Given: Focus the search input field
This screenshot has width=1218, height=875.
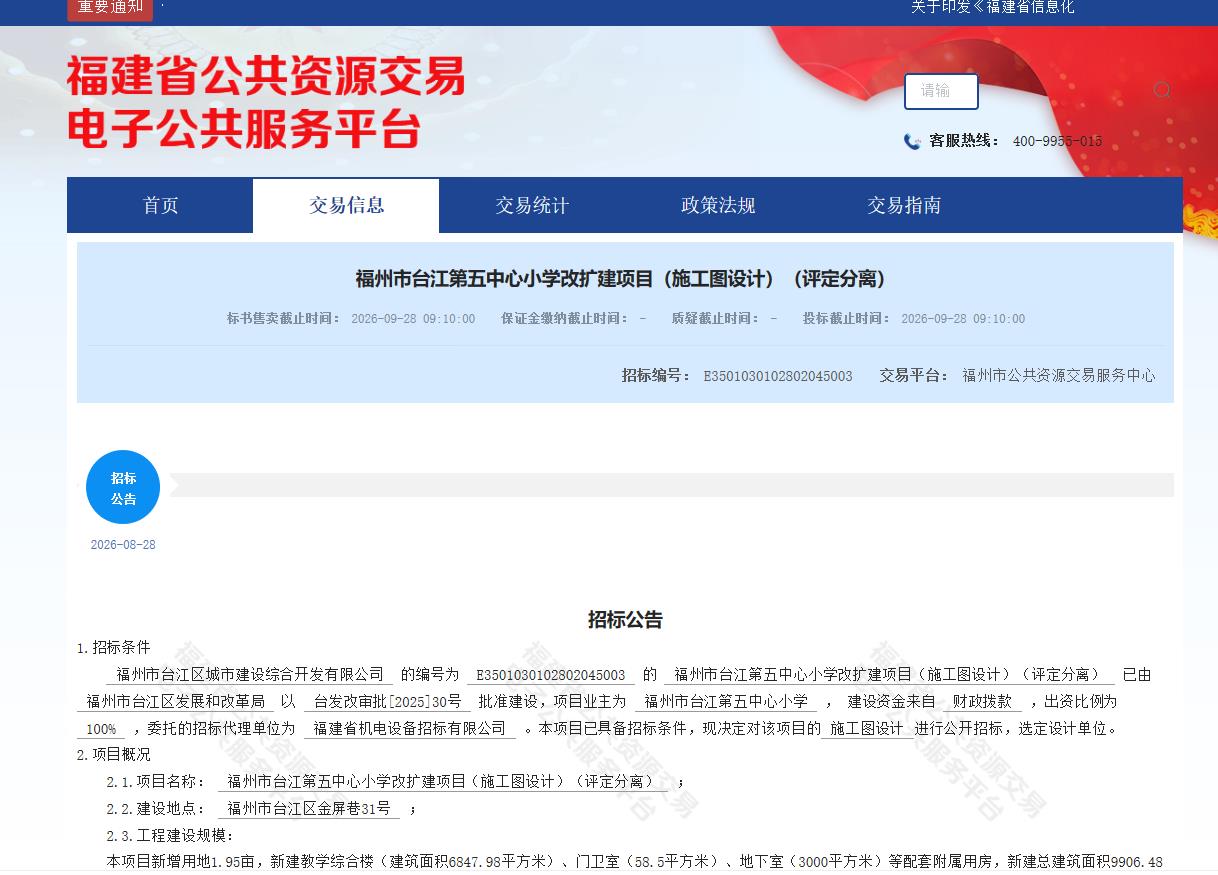Looking at the screenshot, I should tap(941, 91).
